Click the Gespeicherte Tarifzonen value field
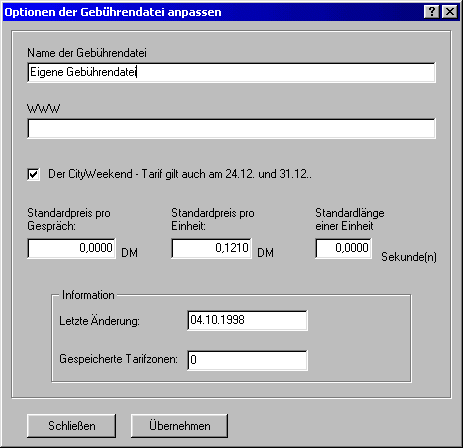Screen dimensions: 463x448 (248, 360)
